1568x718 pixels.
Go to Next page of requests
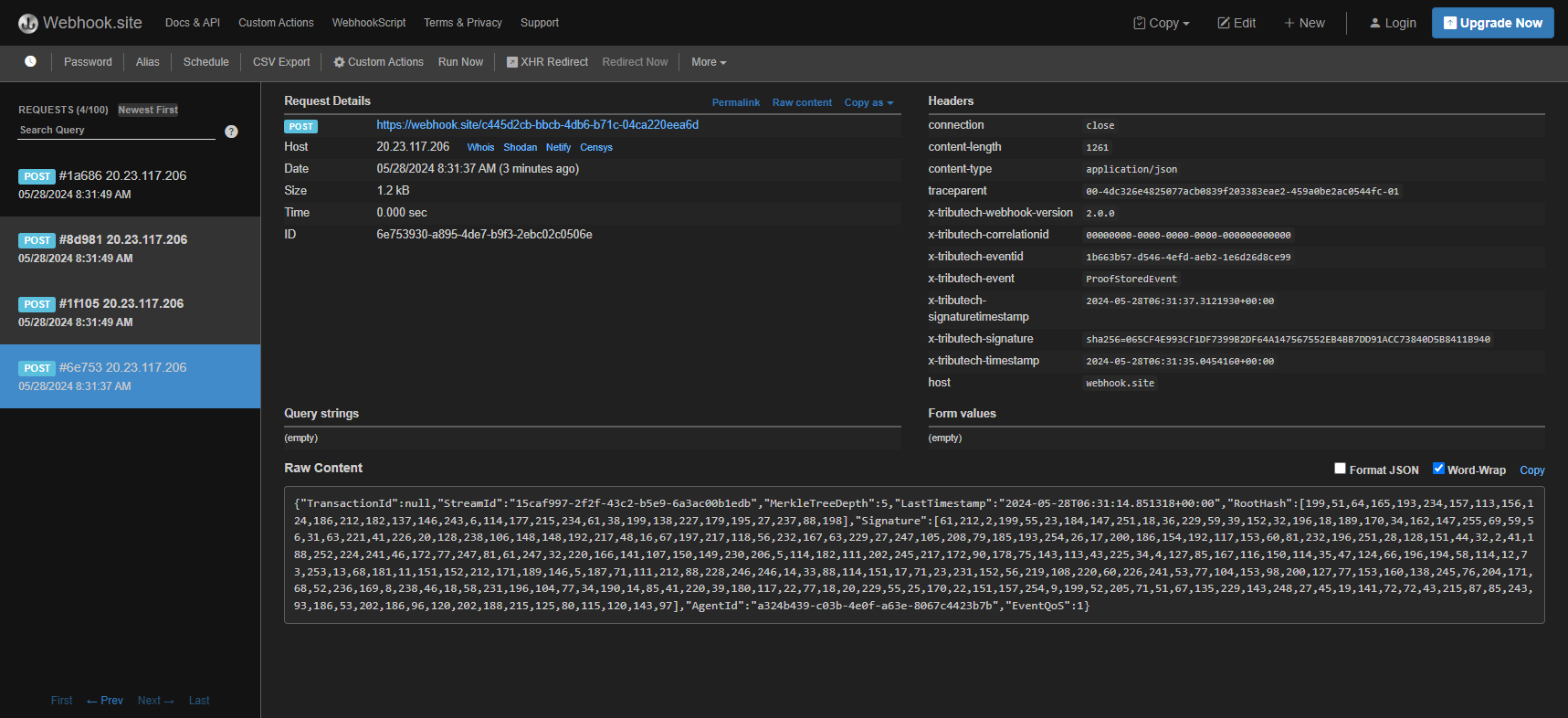pos(155,701)
